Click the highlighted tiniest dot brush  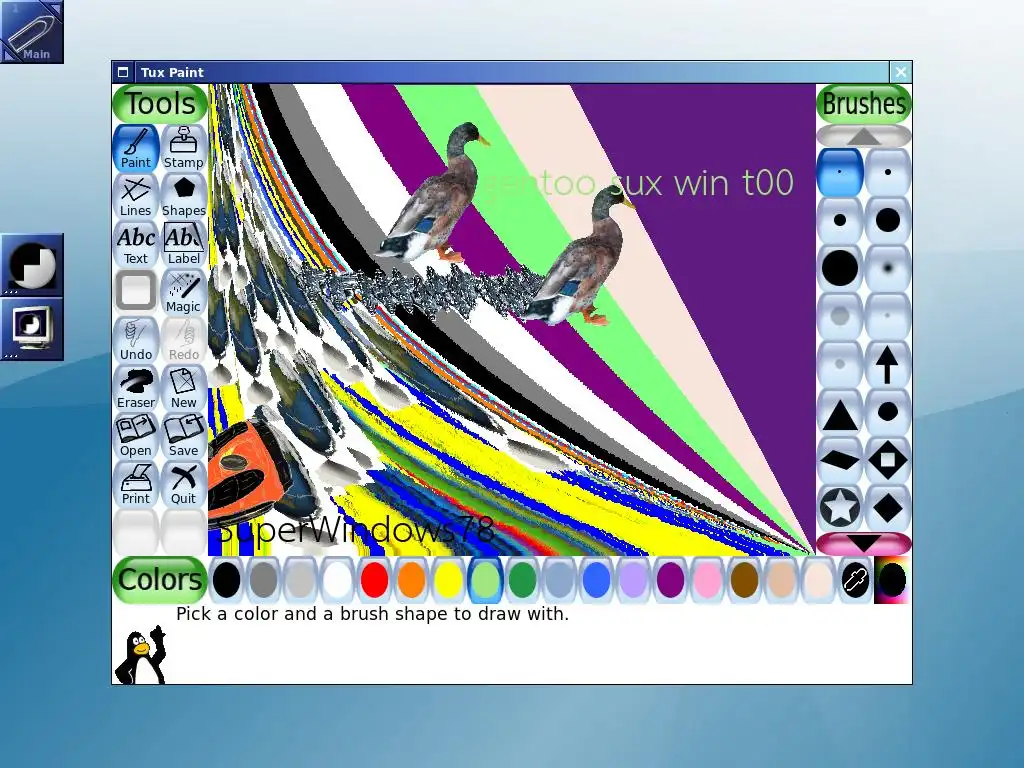click(x=840, y=172)
